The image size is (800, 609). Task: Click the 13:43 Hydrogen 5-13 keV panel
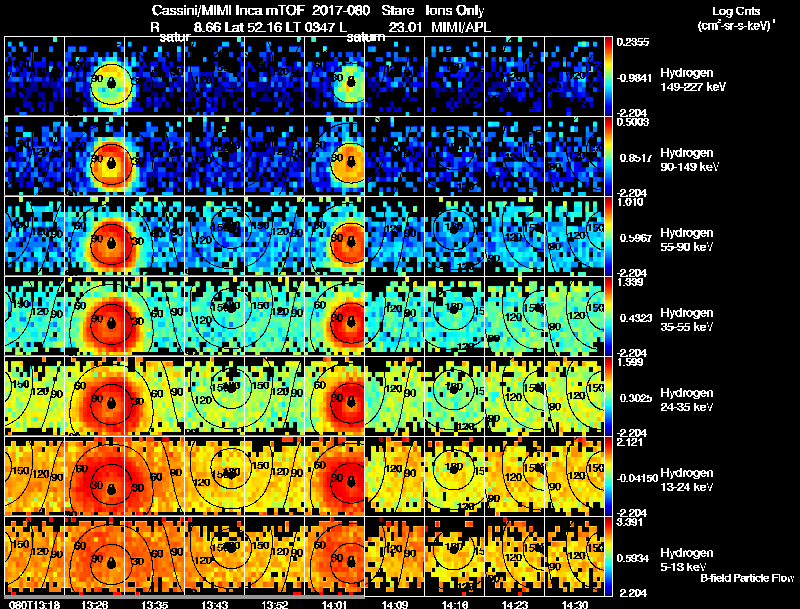(x=215, y=556)
